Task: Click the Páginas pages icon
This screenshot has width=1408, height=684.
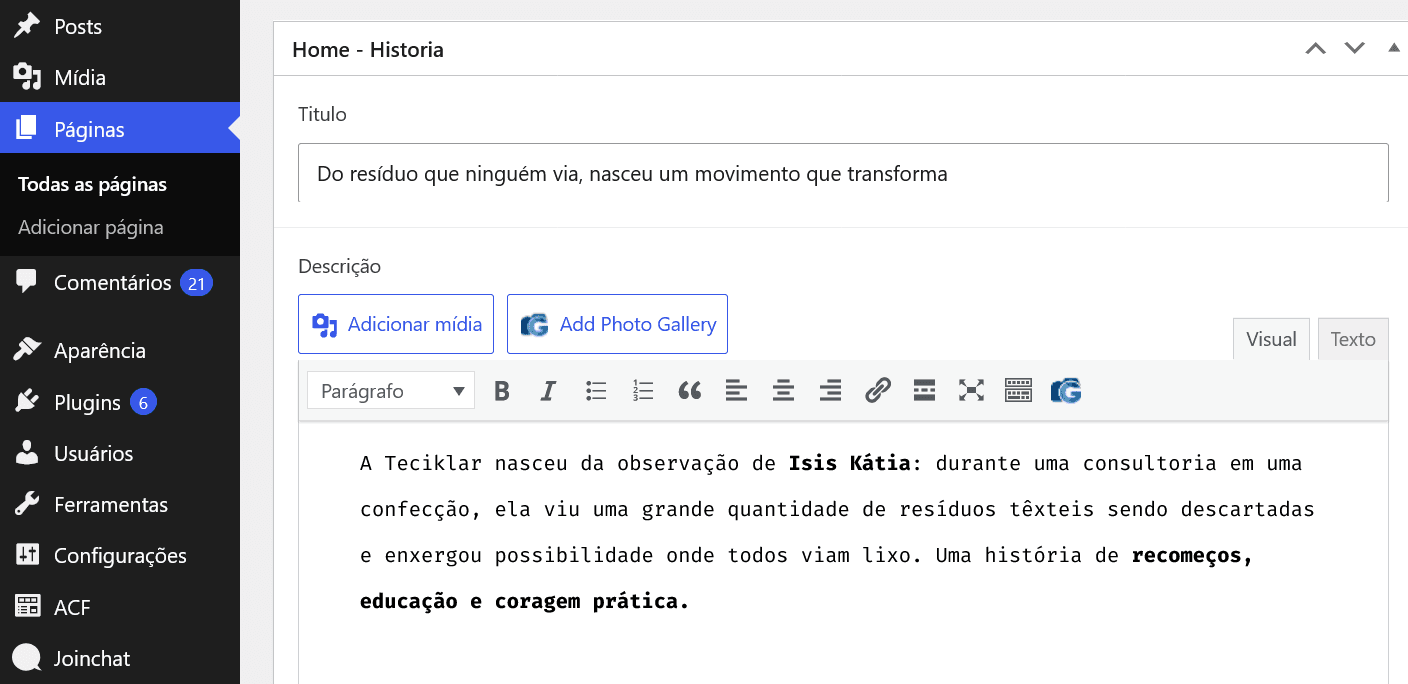Action: [x=27, y=128]
